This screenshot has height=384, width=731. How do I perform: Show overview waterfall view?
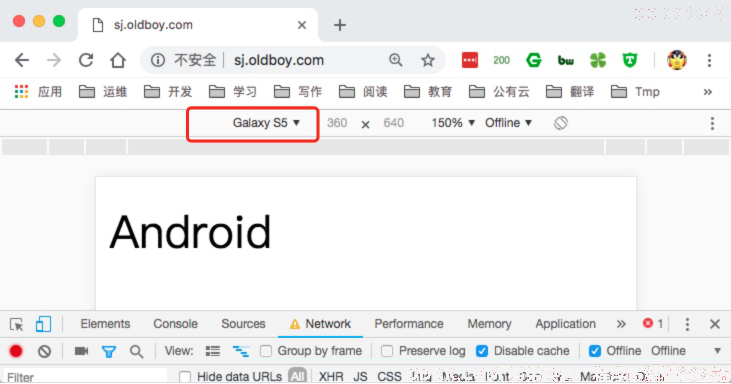241,351
